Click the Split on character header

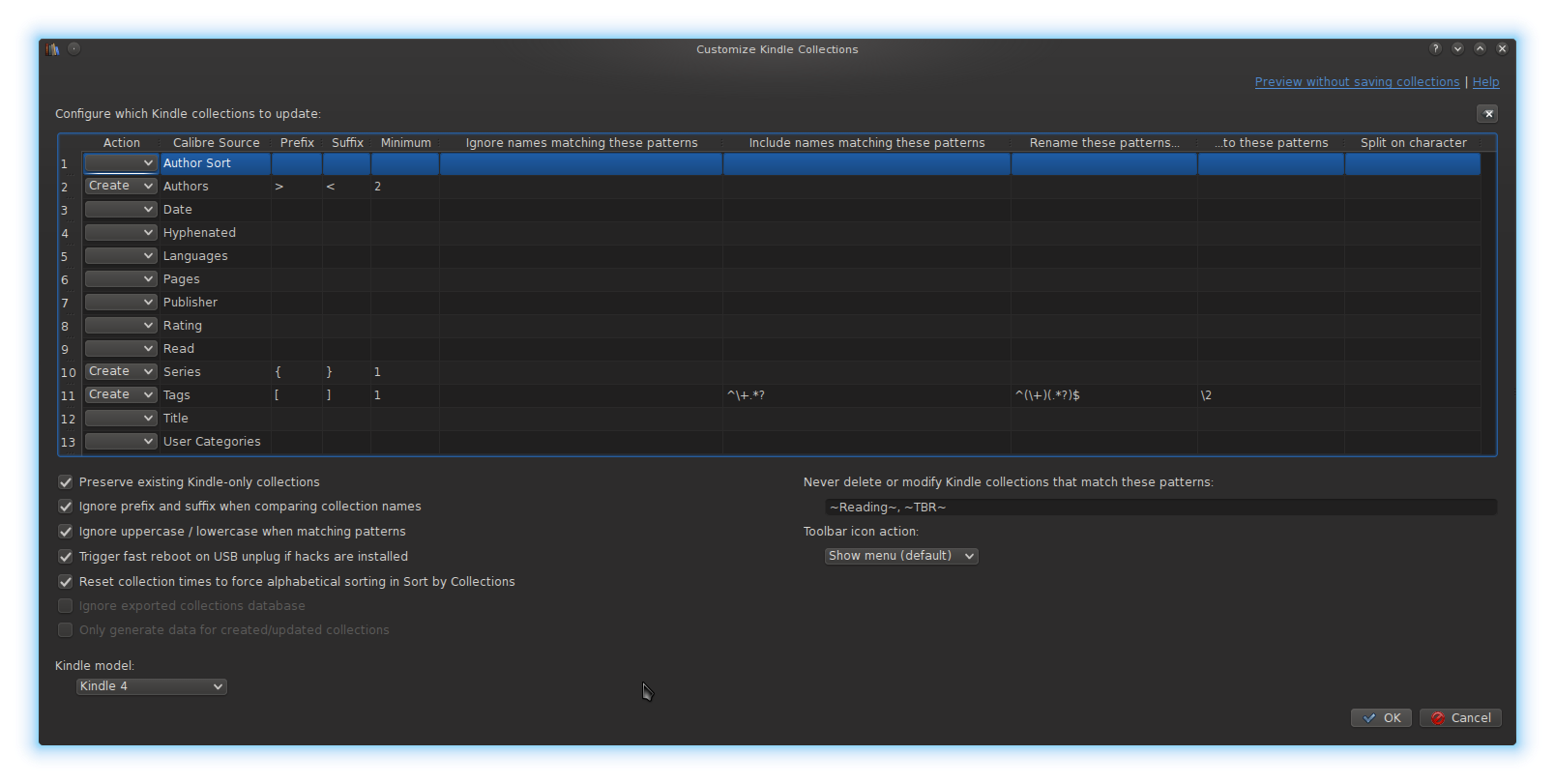[1413, 143]
